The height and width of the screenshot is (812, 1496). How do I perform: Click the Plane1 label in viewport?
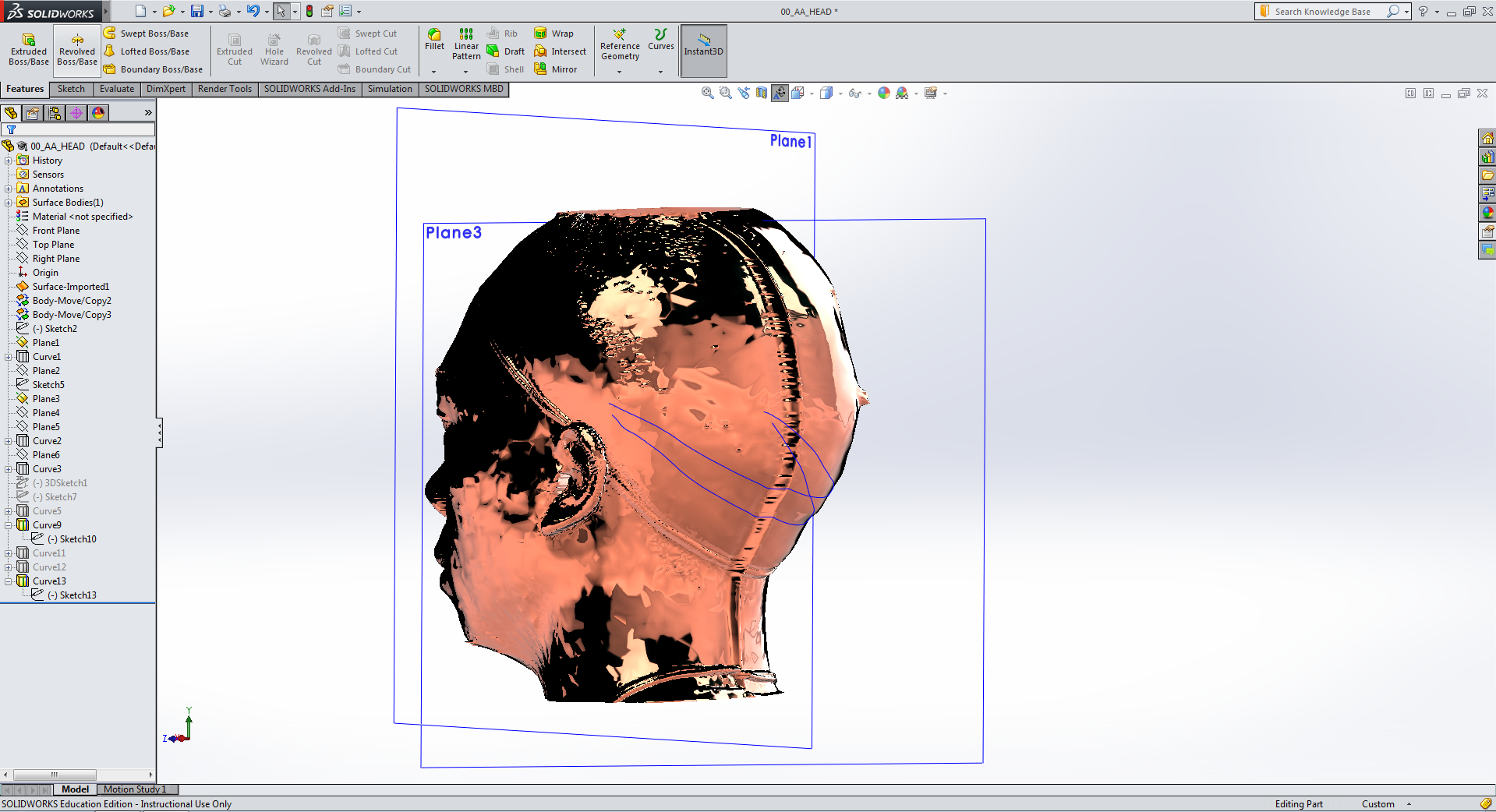click(791, 141)
